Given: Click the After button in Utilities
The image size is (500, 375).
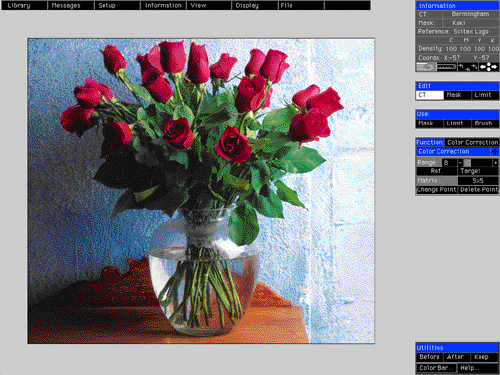Looking at the screenshot, I should [x=457, y=357].
